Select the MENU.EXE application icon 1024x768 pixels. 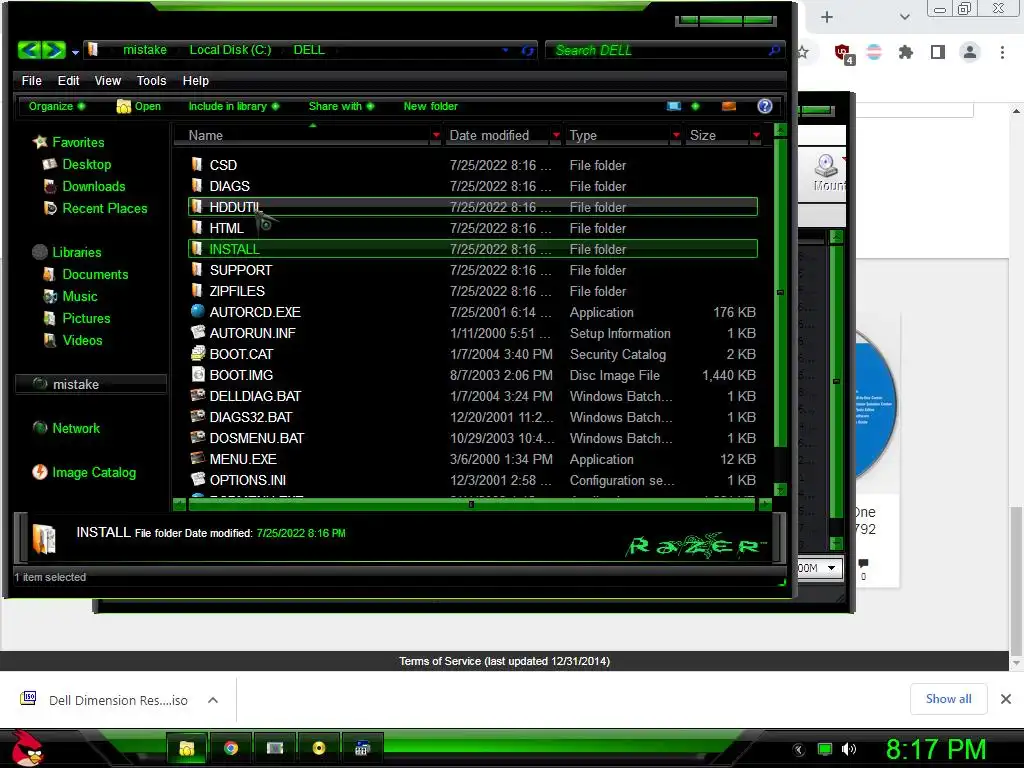point(197,458)
